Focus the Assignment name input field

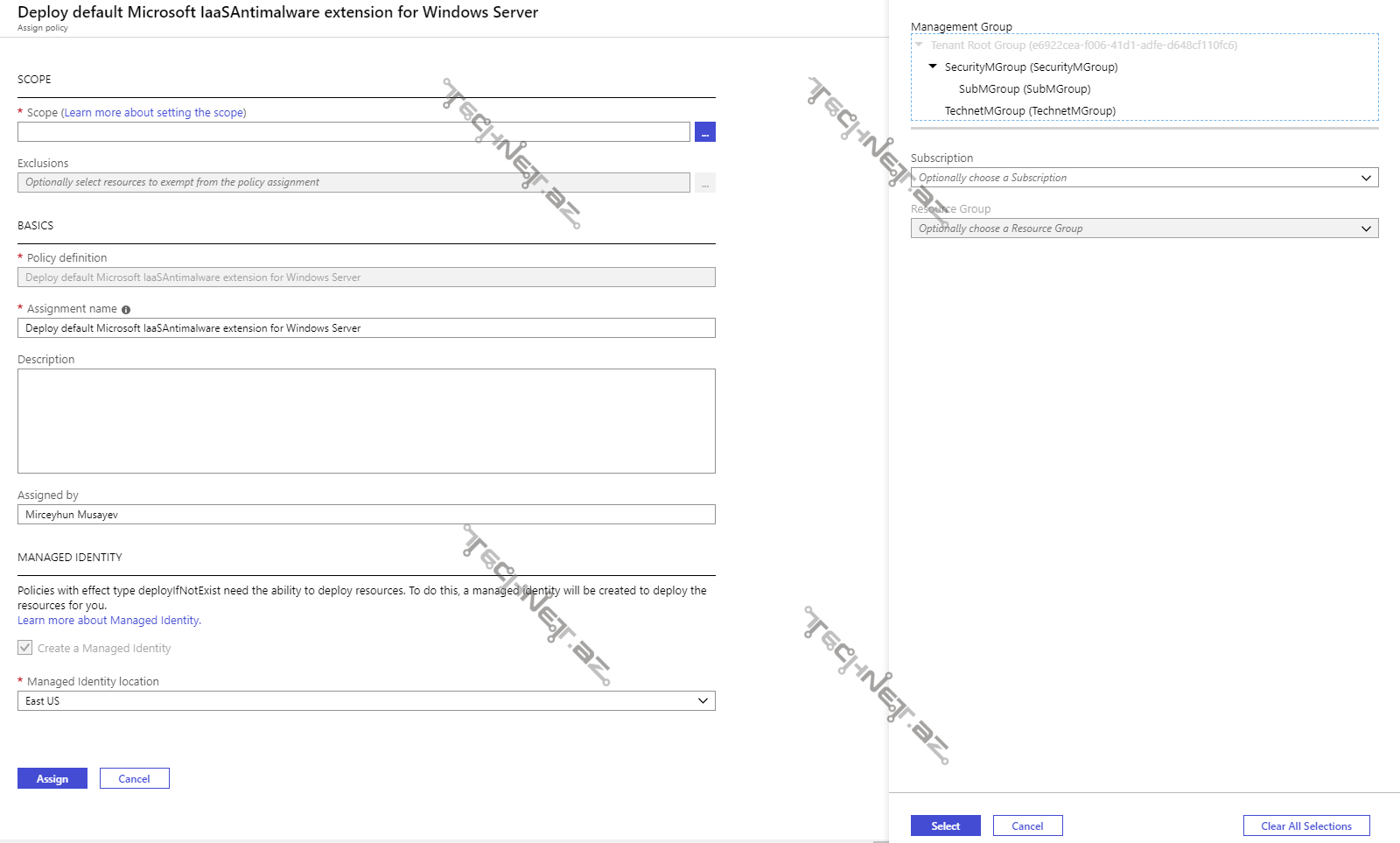366,328
